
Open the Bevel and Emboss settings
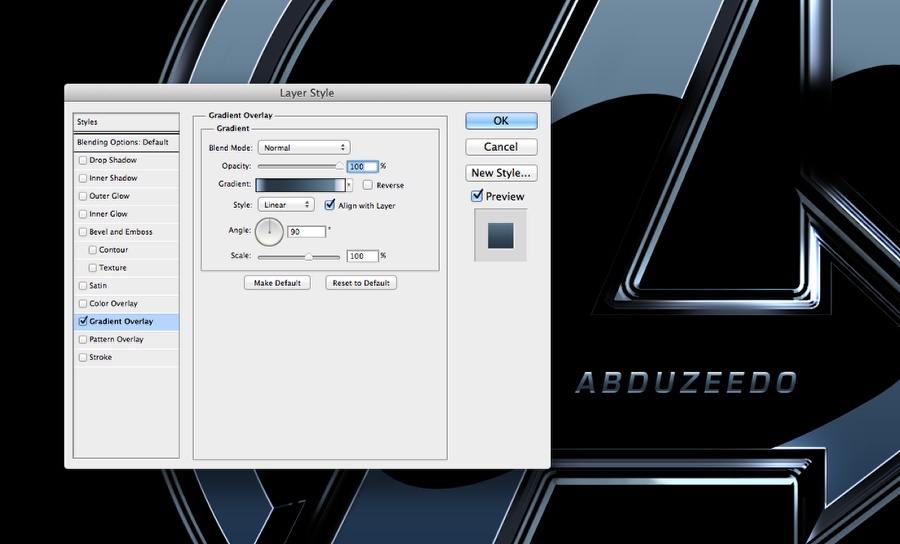(x=120, y=232)
